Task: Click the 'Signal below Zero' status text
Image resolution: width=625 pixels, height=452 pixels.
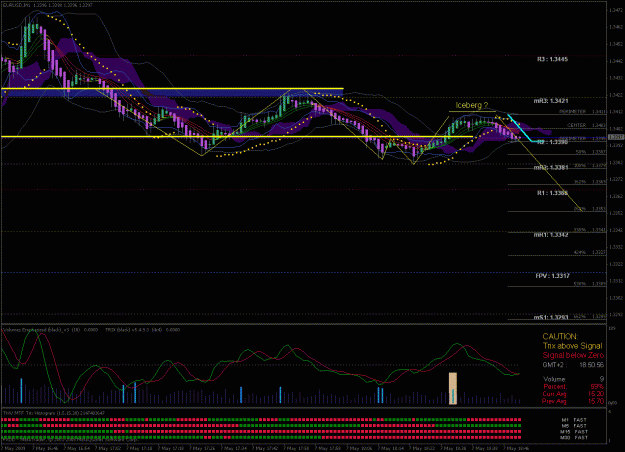Action: pyautogui.click(x=573, y=355)
